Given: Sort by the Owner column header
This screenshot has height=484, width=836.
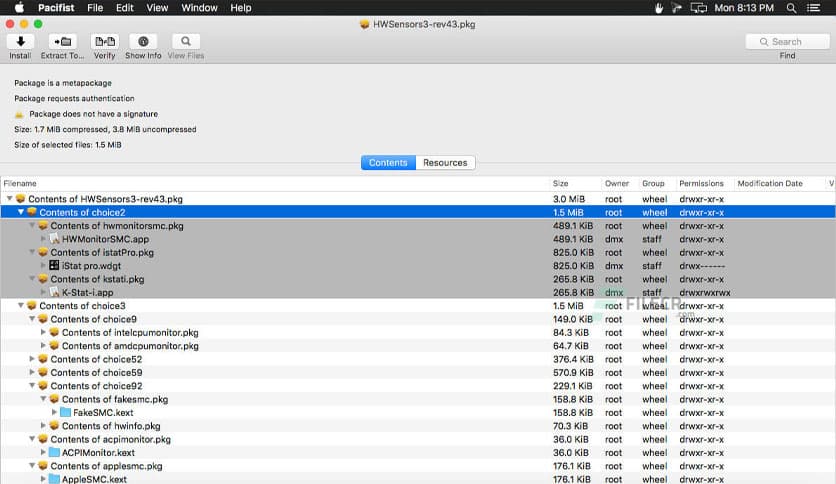Looking at the screenshot, I should [620, 183].
